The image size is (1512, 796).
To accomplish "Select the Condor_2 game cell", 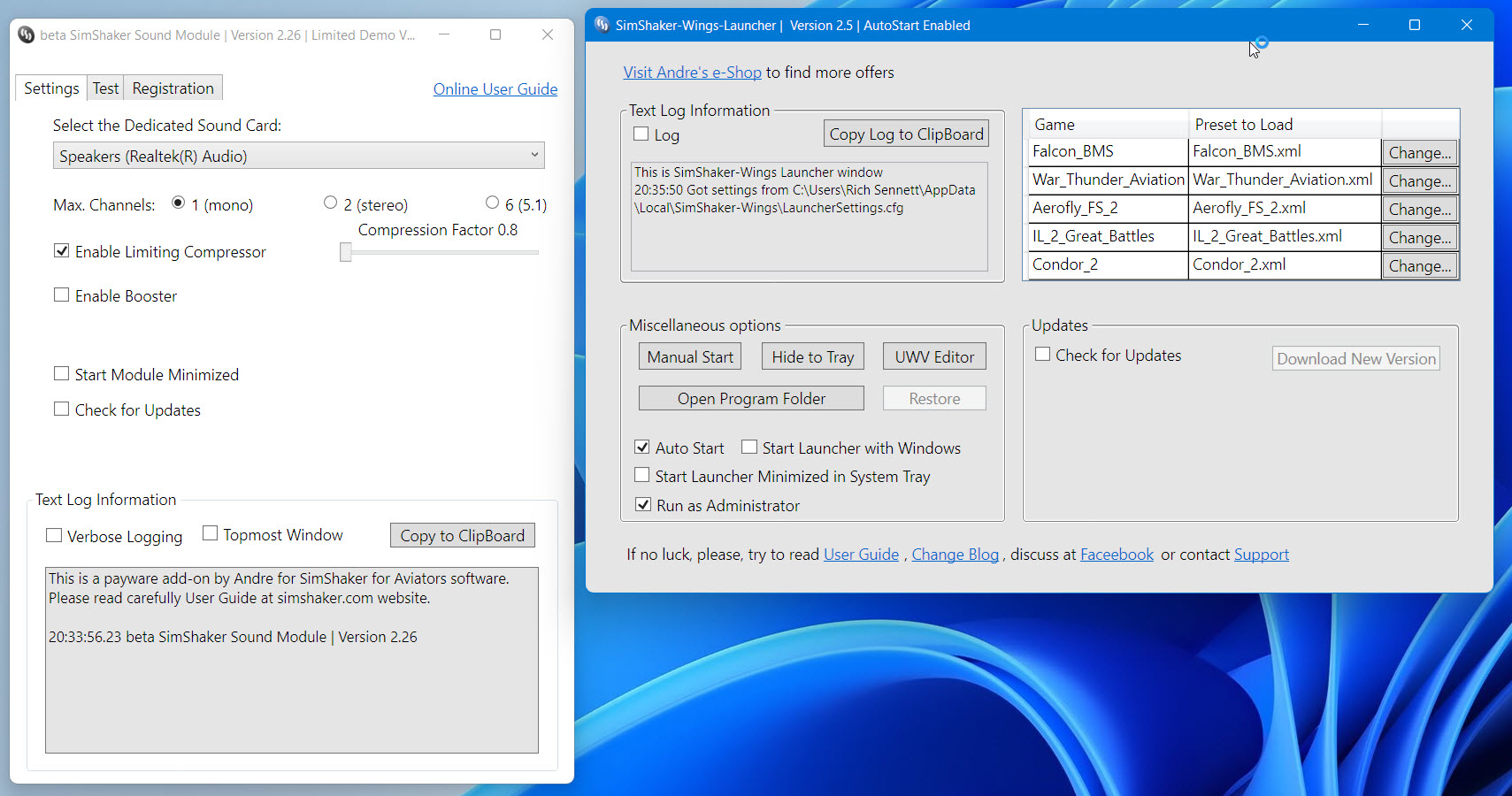I will (1108, 265).
